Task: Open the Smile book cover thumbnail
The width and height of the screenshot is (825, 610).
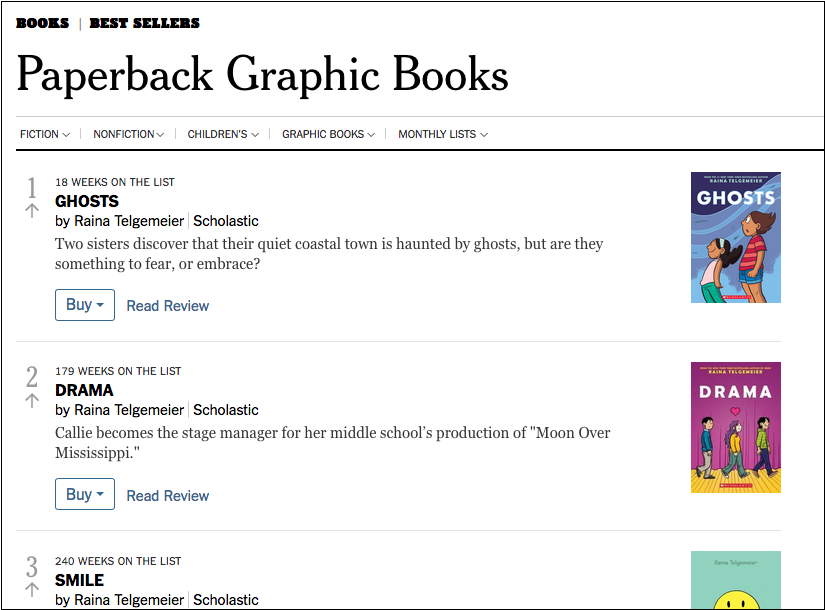Action: [735, 580]
